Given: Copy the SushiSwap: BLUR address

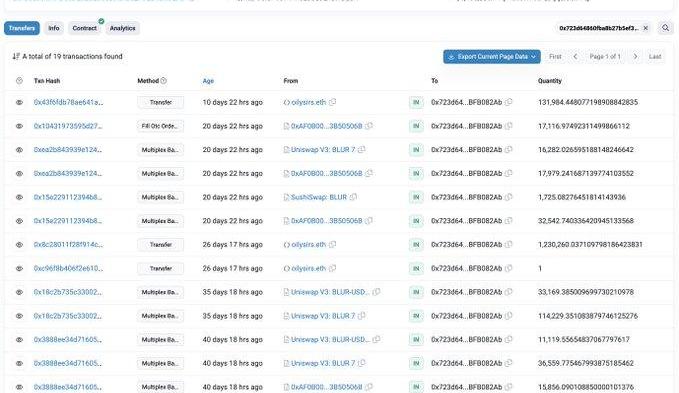Looking at the screenshot, I should [x=353, y=197].
